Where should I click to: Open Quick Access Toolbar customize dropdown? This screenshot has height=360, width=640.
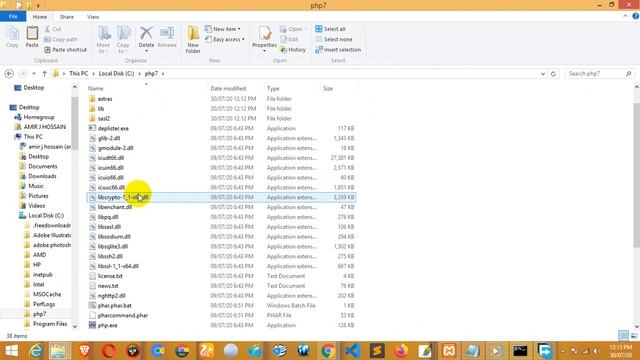click(38, 6)
